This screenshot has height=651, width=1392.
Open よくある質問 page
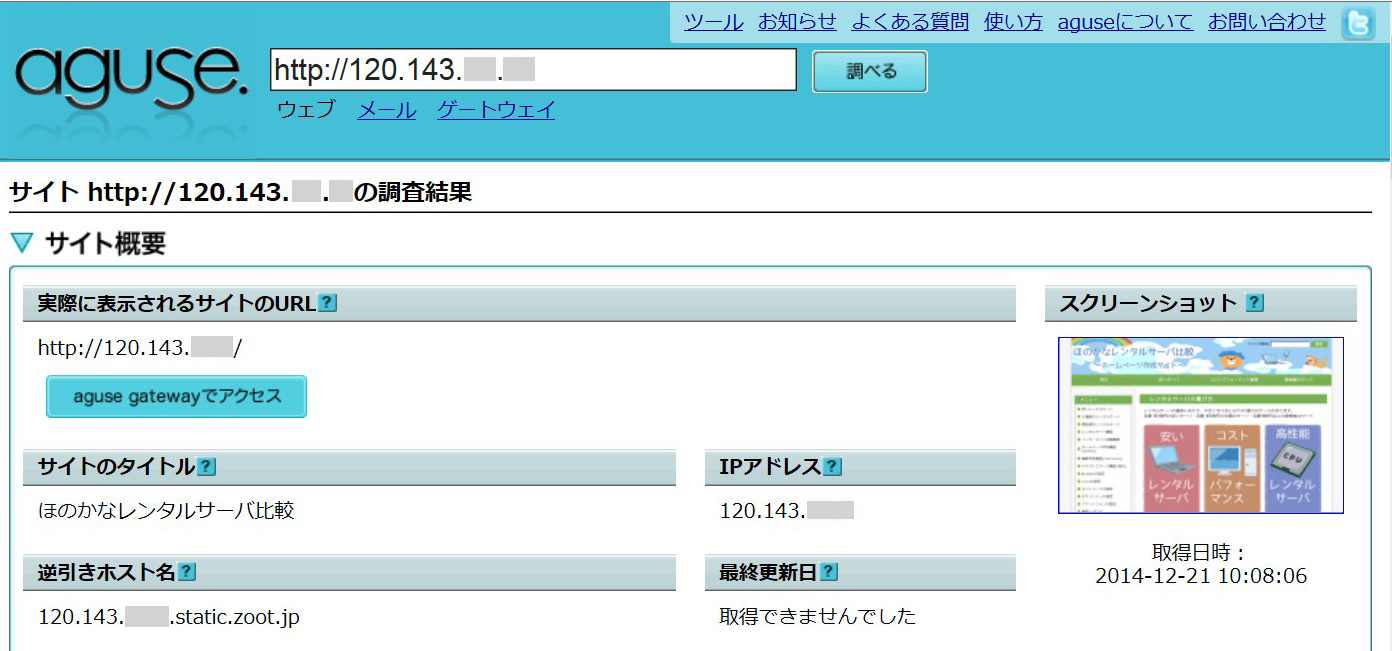(910, 22)
